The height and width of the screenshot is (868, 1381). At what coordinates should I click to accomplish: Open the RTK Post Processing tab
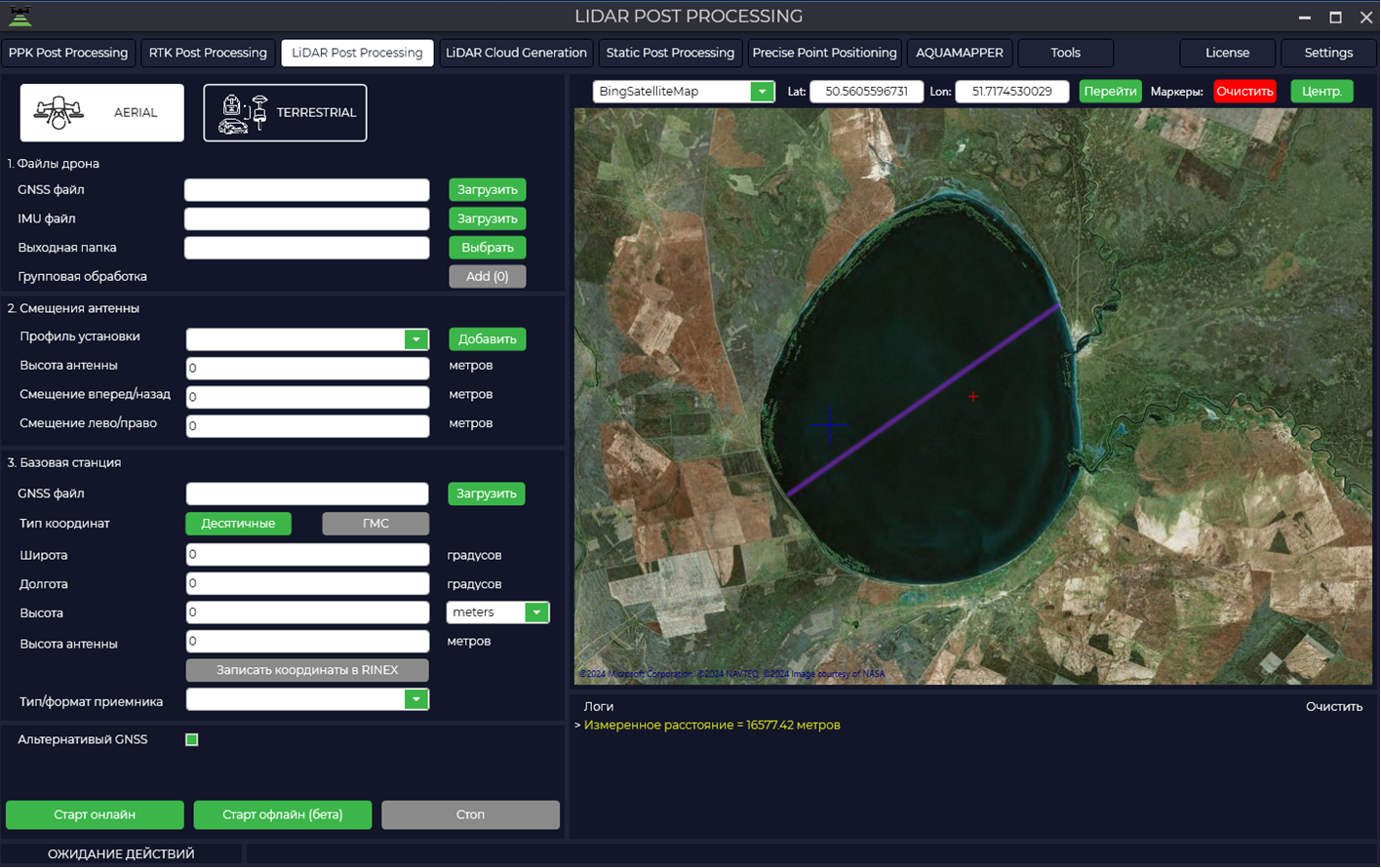tap(208, 53)
